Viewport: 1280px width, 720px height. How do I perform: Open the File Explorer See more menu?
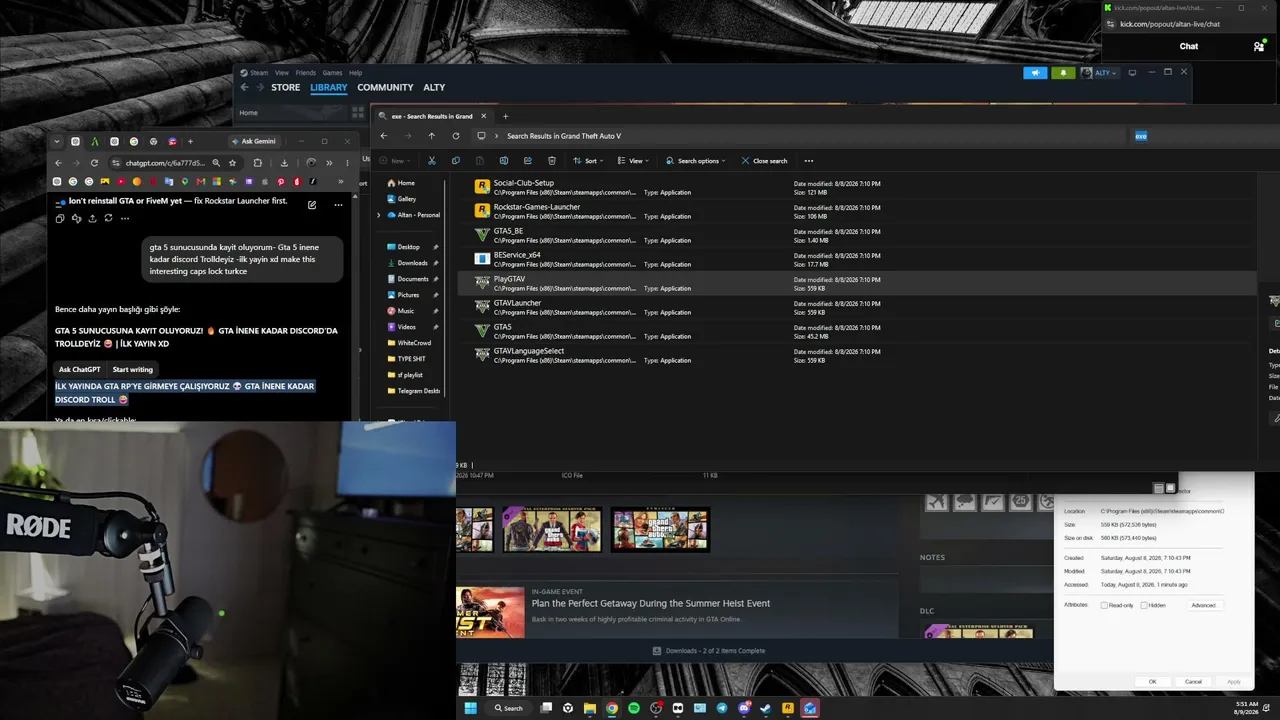point(809,161)
